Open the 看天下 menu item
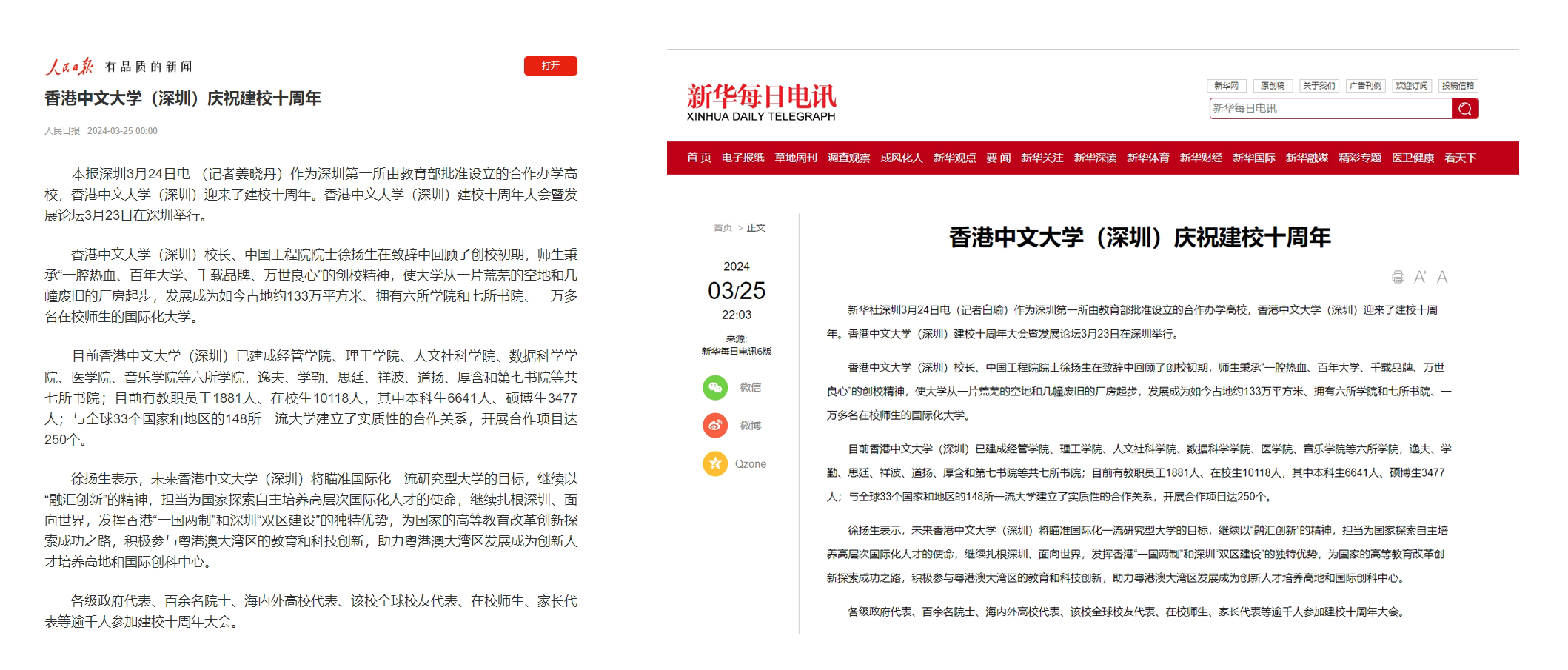The height and width of the screenshot is (670, 1568). pos(1460,158)
